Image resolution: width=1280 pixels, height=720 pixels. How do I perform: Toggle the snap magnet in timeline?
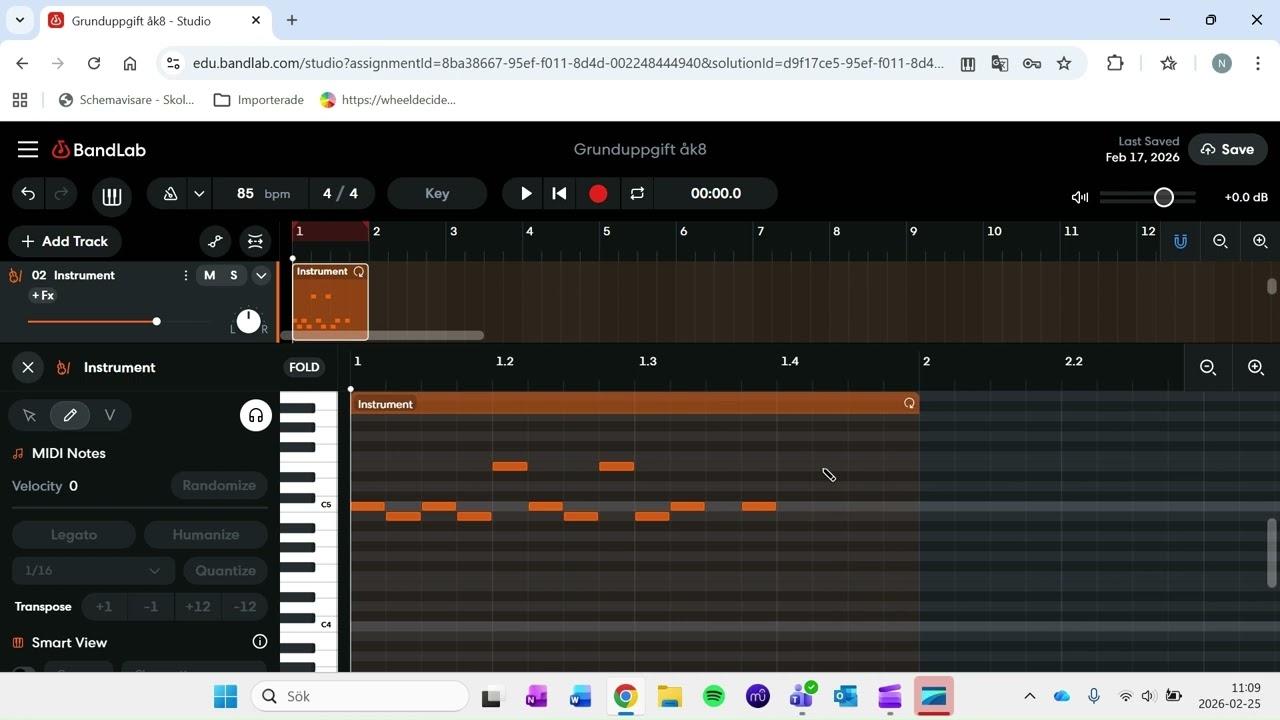pyautogui.click(x=1181, y=241)
